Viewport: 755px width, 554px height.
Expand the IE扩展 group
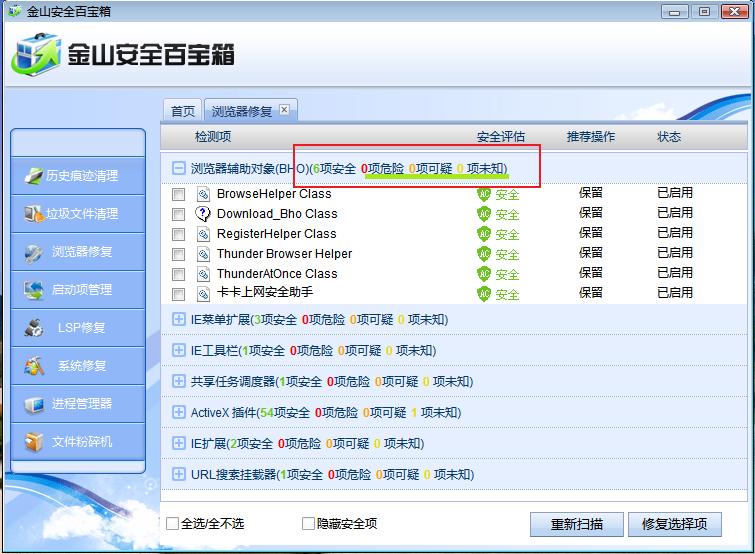pos(179,443)
